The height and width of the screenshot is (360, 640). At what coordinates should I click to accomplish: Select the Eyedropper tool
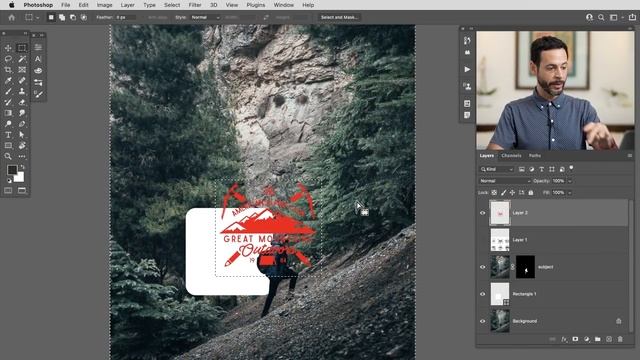8,80
